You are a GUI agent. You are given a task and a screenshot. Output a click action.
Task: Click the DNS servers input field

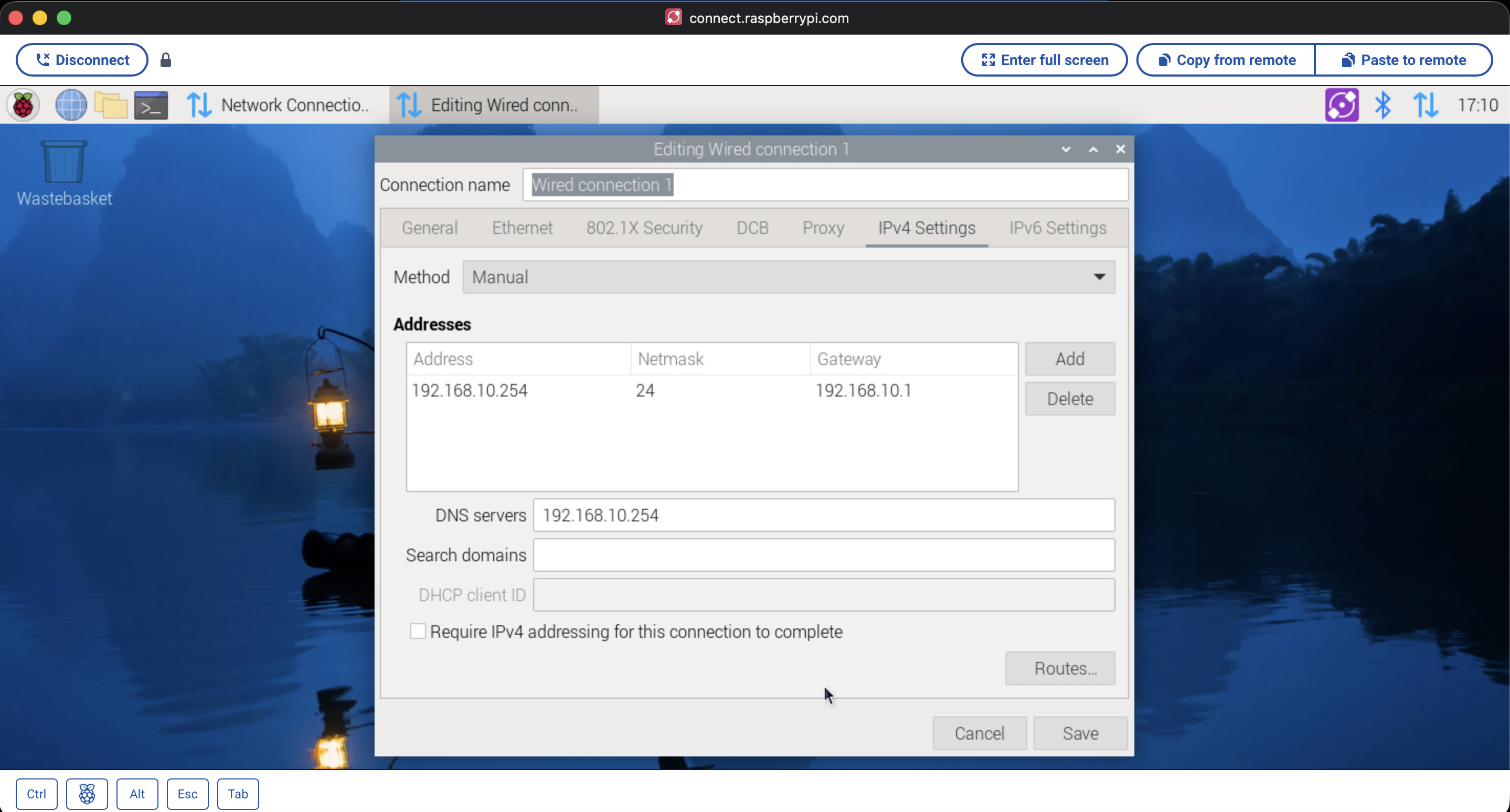(x=823, y=515)
